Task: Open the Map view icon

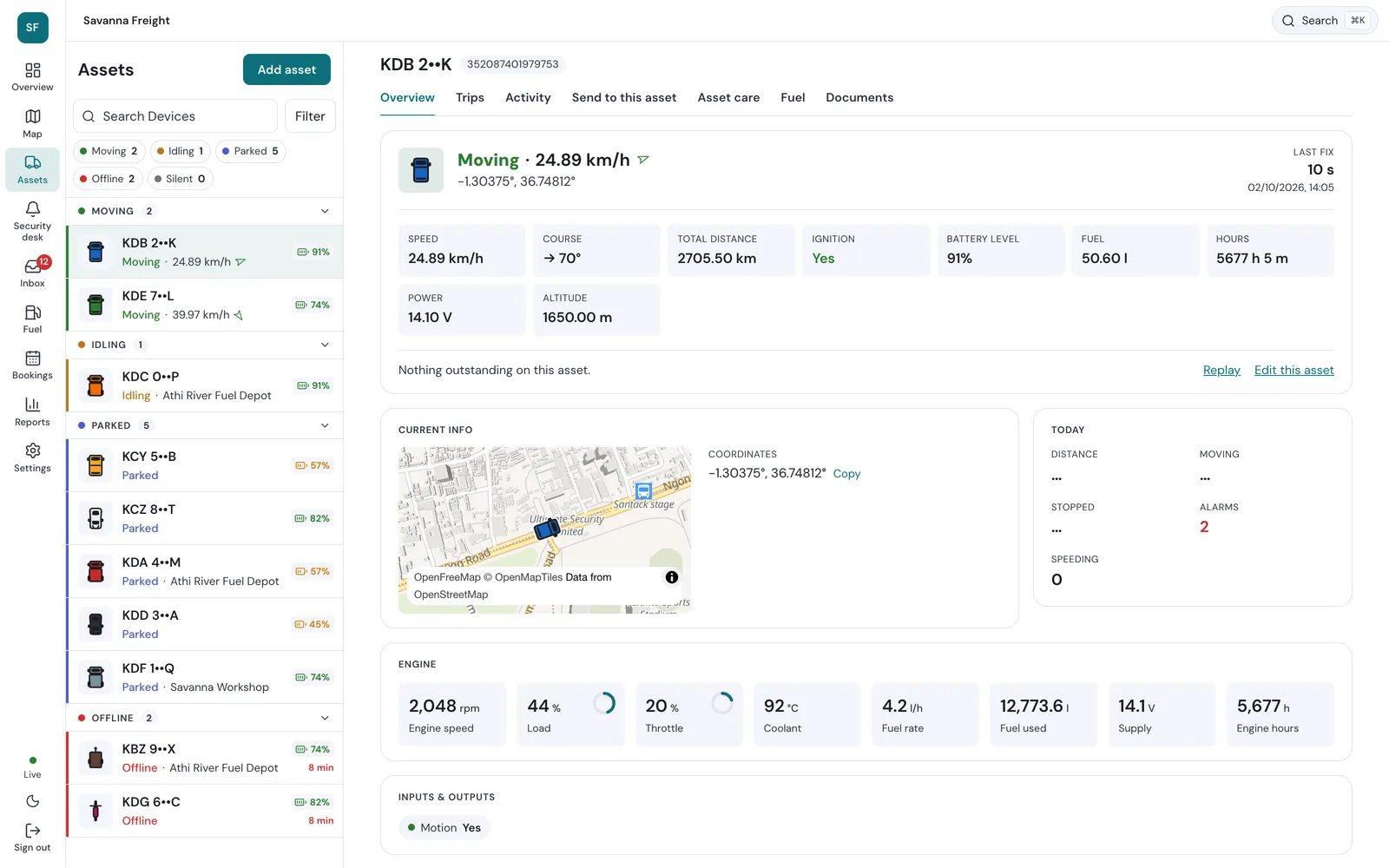Action: pos(33,116)
